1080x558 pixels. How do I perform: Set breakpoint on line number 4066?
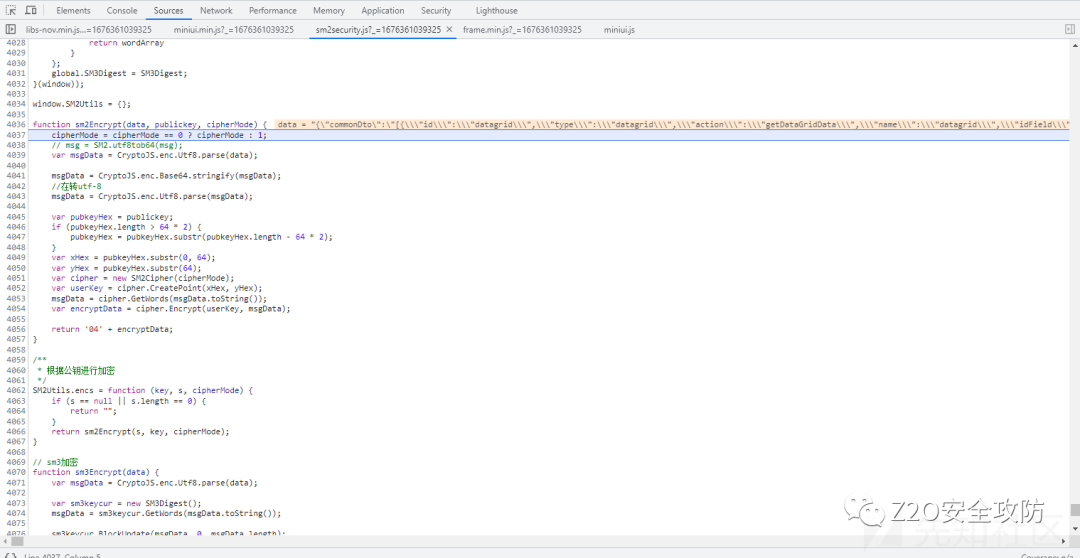pos(15,431)
